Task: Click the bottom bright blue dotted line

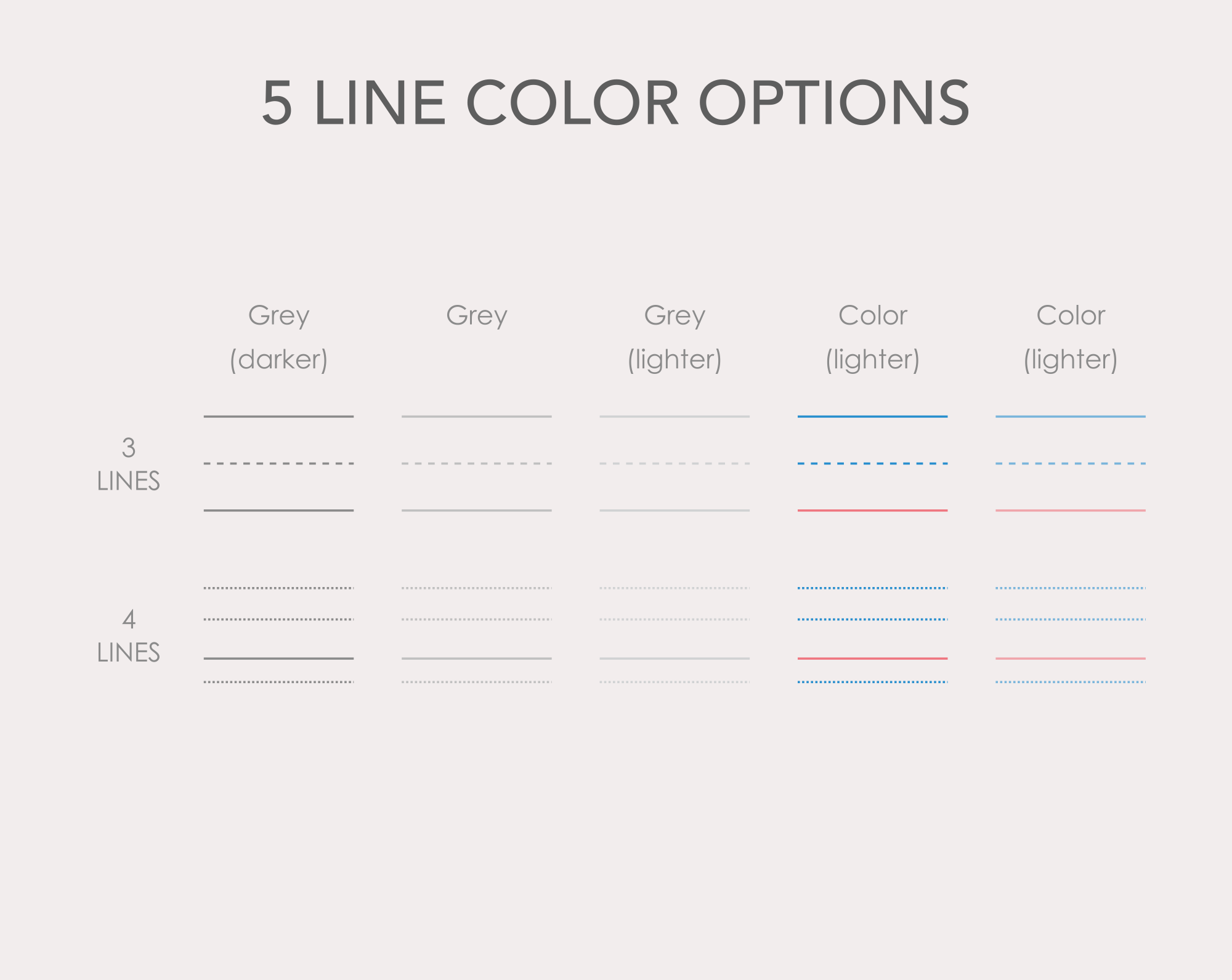Action: 872,682
